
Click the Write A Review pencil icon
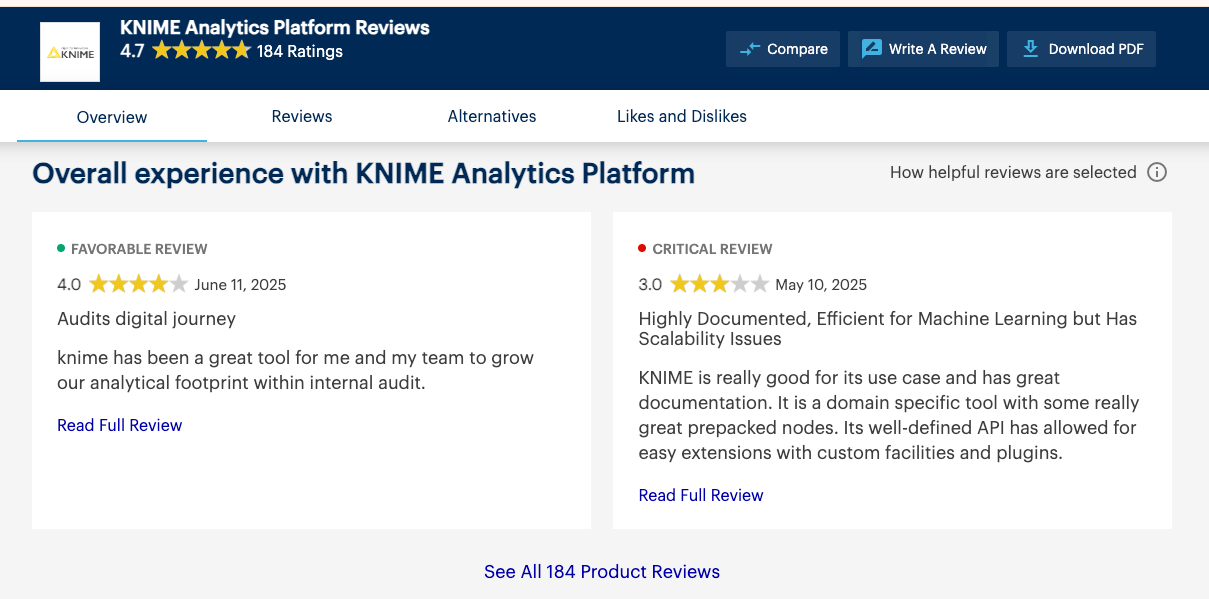(x=871, y=49)
